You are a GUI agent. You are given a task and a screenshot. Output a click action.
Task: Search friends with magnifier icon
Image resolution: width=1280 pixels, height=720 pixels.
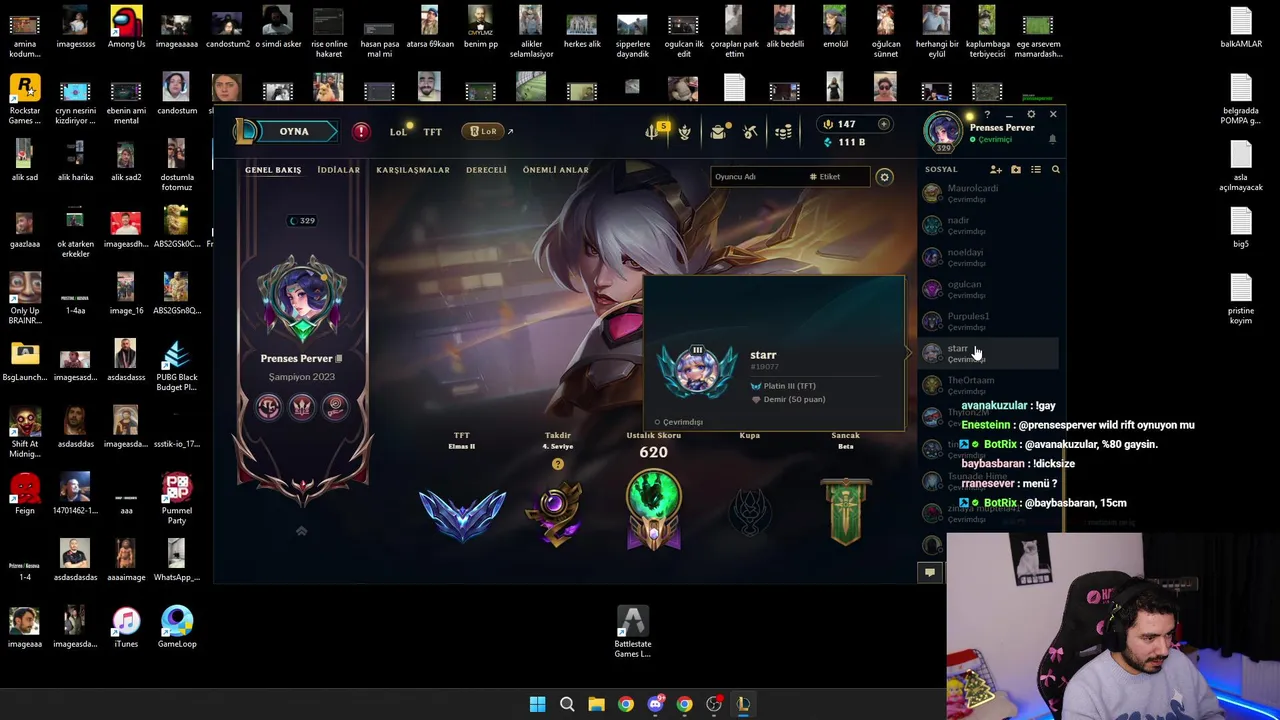1055,170
